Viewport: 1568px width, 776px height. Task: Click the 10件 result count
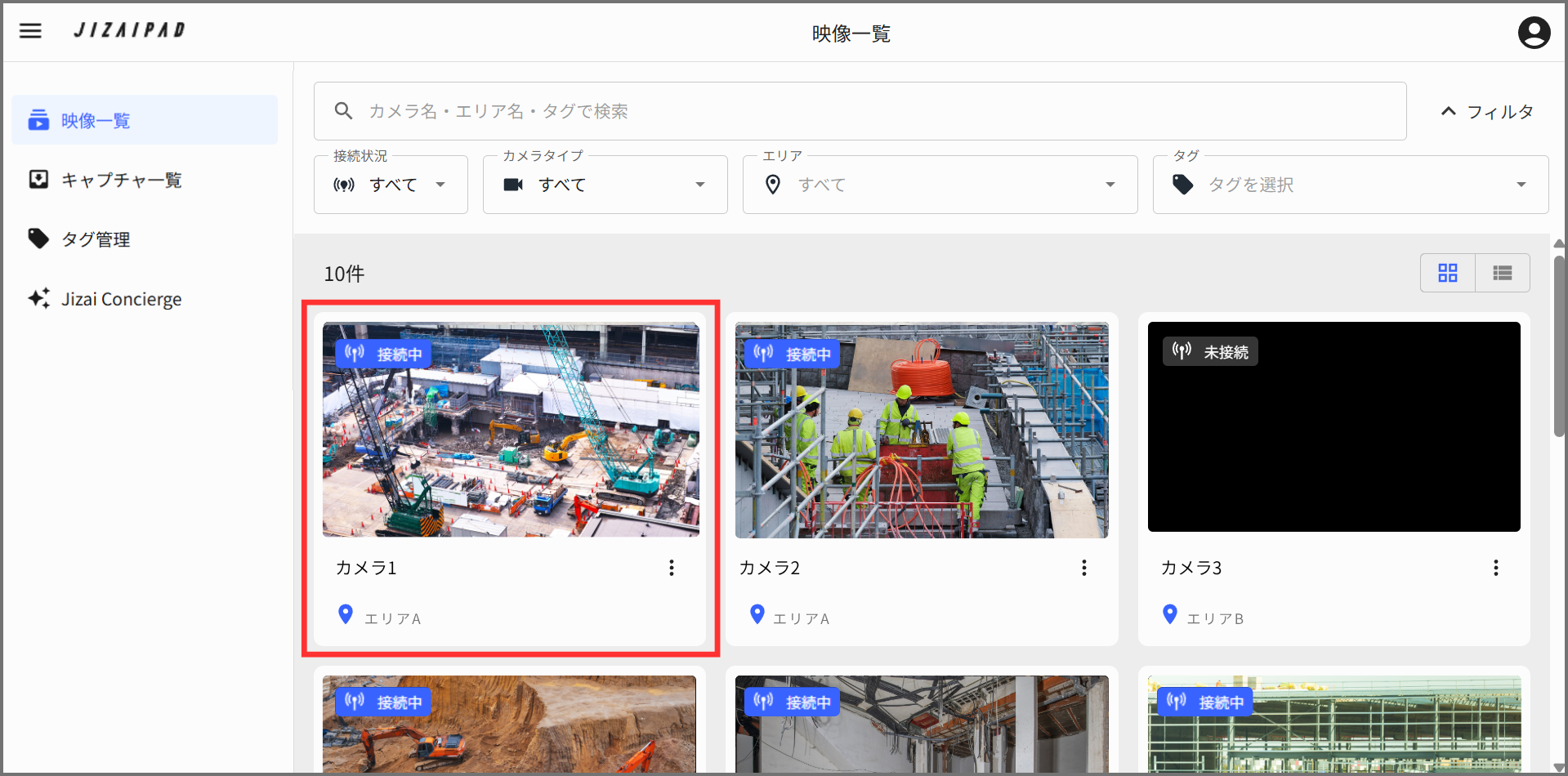pos(344,274)
